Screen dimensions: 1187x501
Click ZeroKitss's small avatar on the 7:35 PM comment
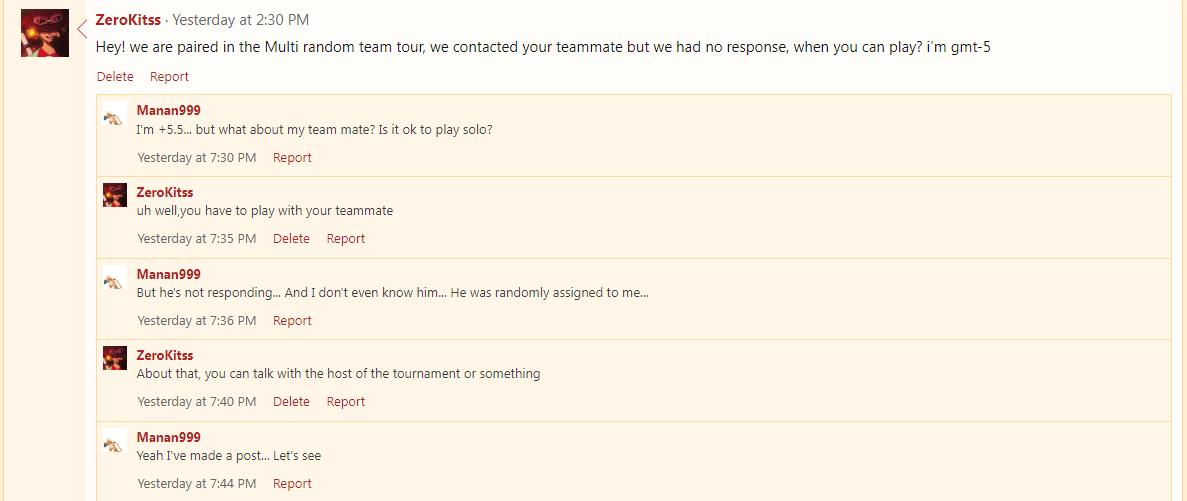pos(115,195)
